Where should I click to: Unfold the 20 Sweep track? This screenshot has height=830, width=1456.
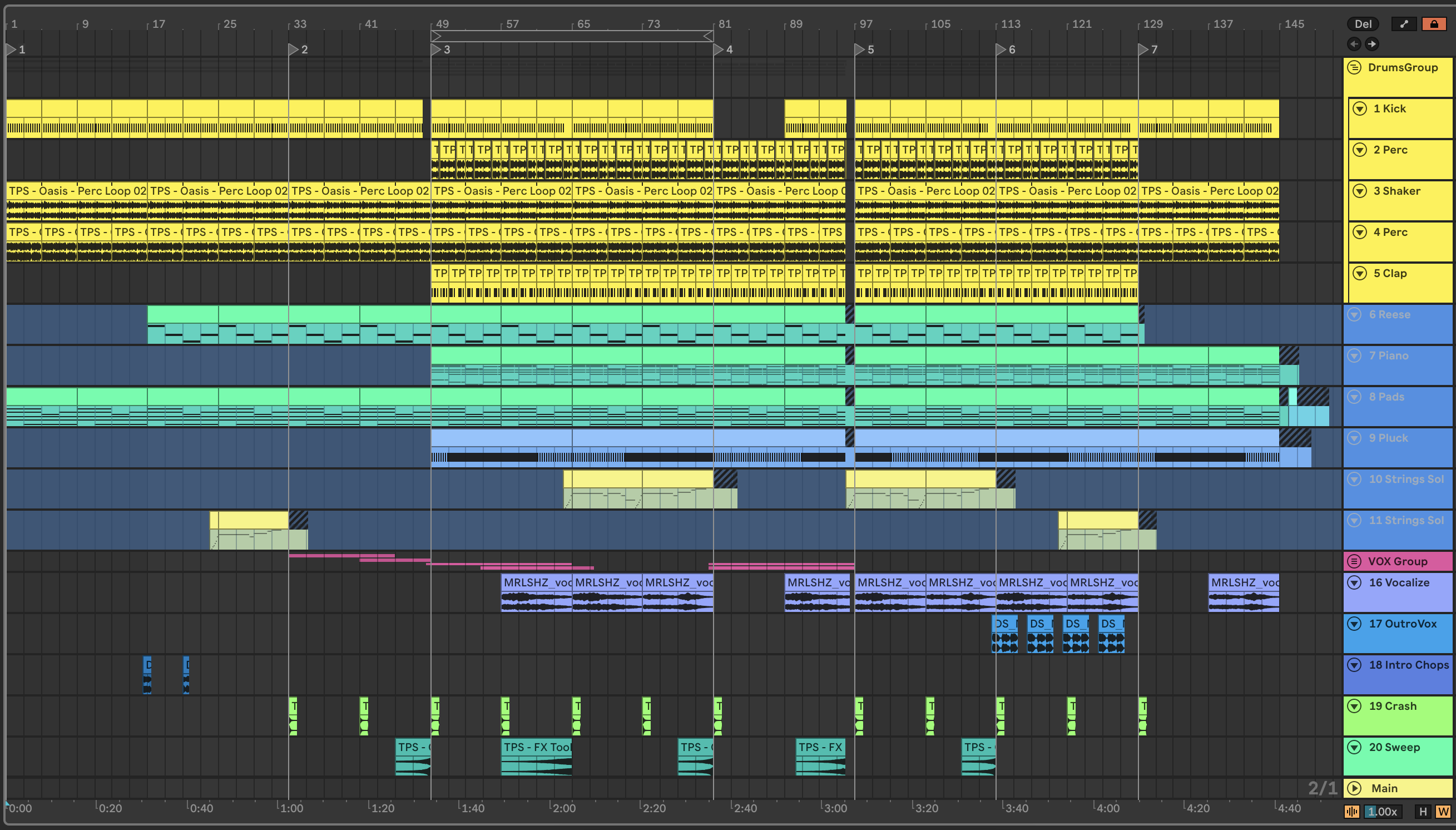click(x=1355, y=747)
